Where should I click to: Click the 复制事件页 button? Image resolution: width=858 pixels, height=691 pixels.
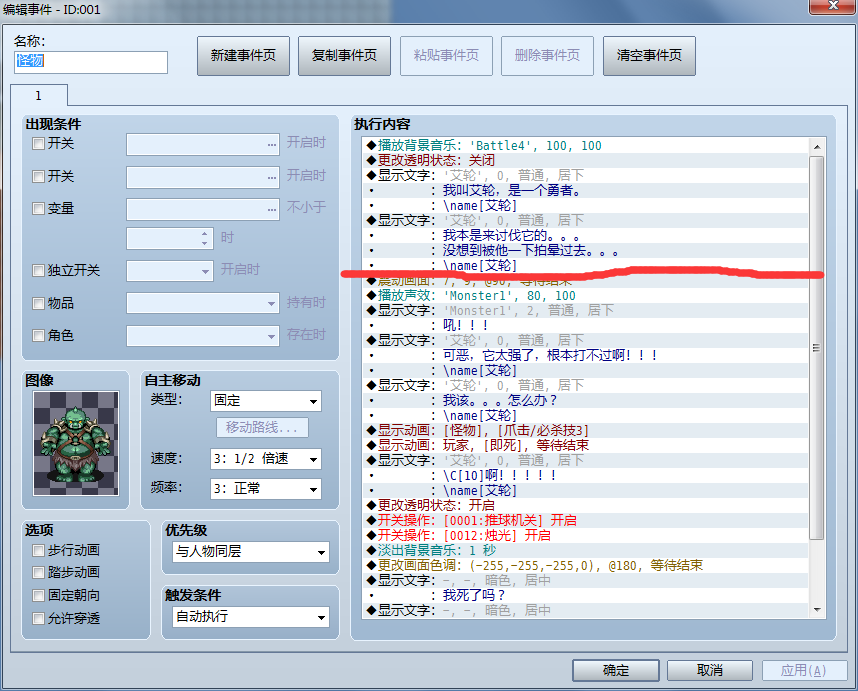[344, 55]
